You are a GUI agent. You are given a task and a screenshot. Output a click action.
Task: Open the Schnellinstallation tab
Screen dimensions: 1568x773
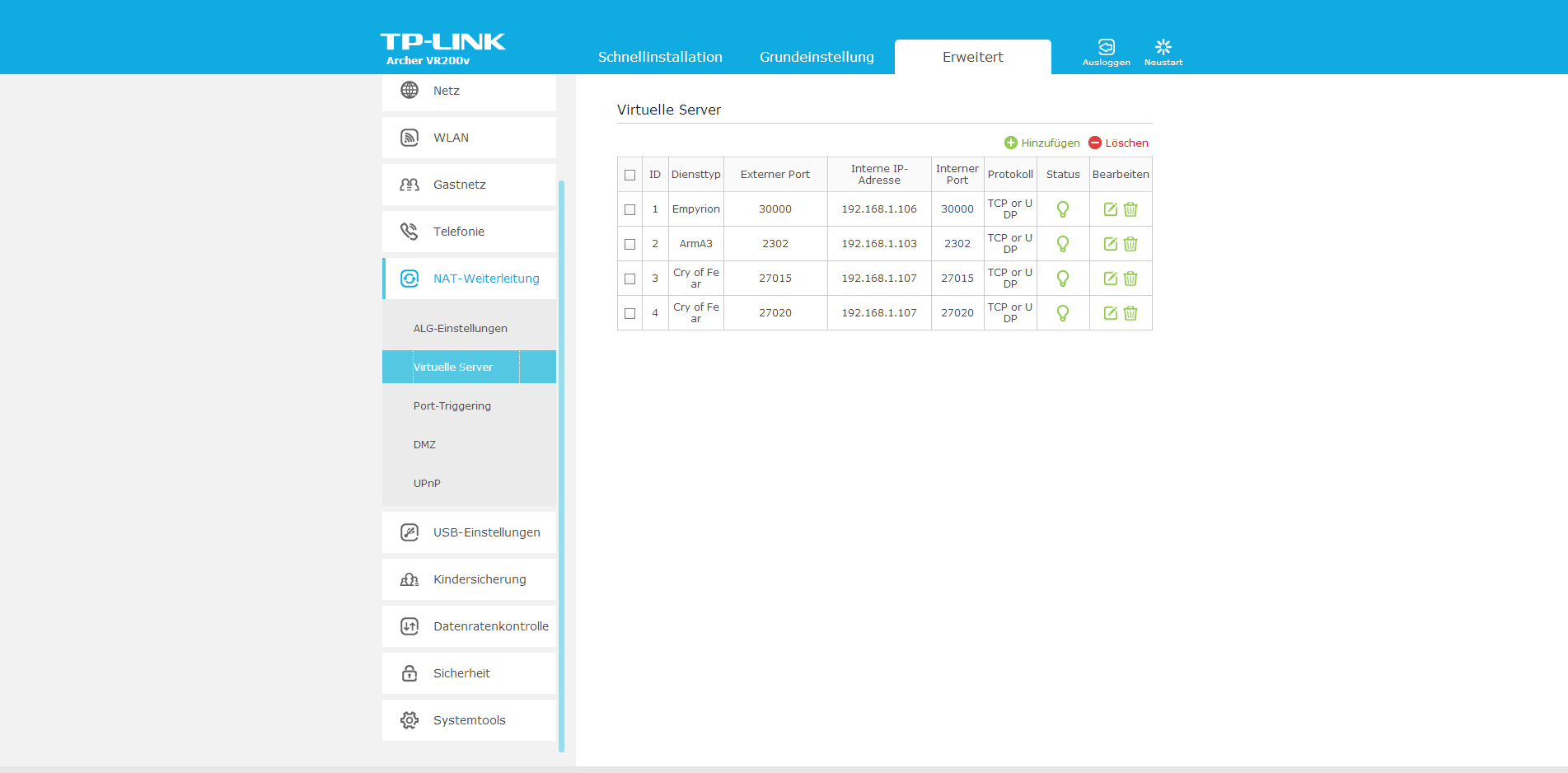[x=660, y=57]
